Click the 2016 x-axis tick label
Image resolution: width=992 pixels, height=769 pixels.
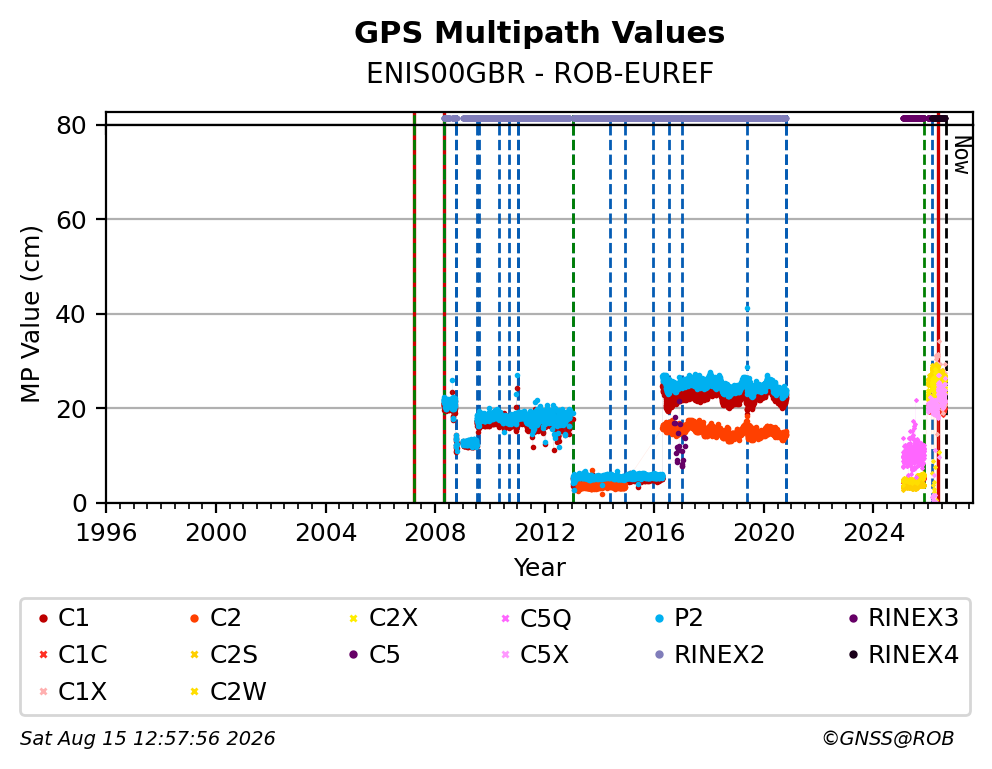654,533
